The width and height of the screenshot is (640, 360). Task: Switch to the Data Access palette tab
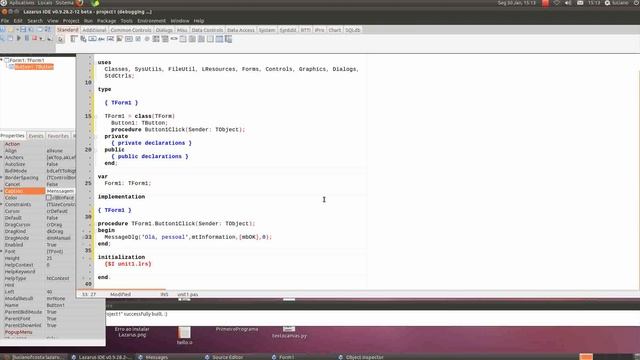click(x=240, y=30)
